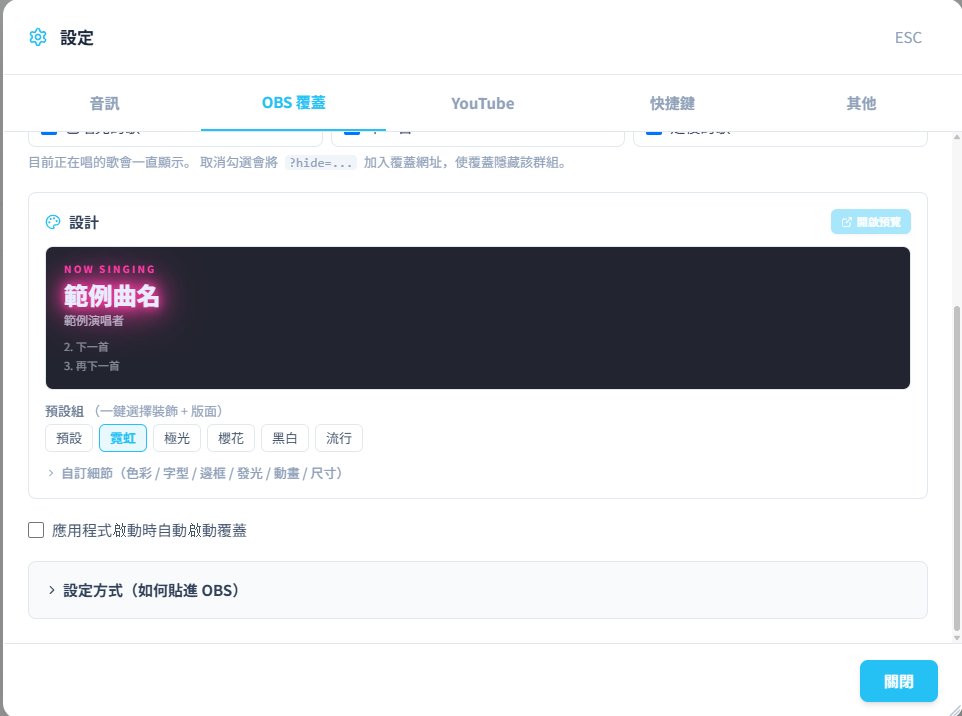Enable auto-start overlay on app launch checkbox
The width and height of the screenshot is (962, 716).
(36, 530)
